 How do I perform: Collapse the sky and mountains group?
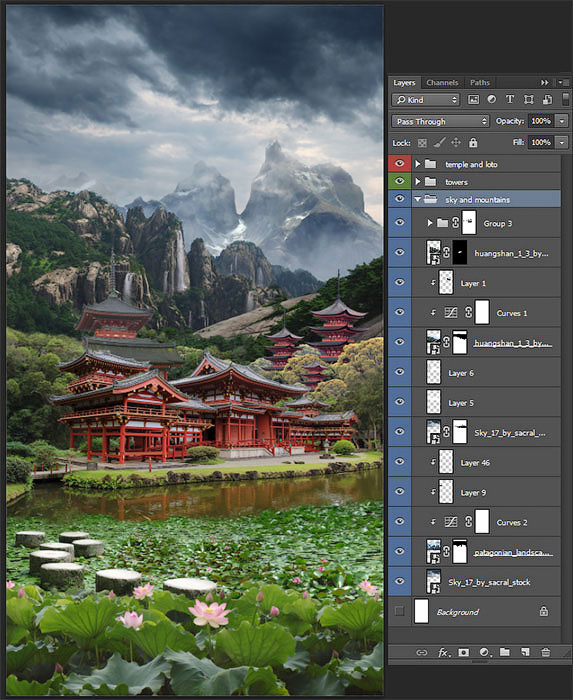coord(418,200)
